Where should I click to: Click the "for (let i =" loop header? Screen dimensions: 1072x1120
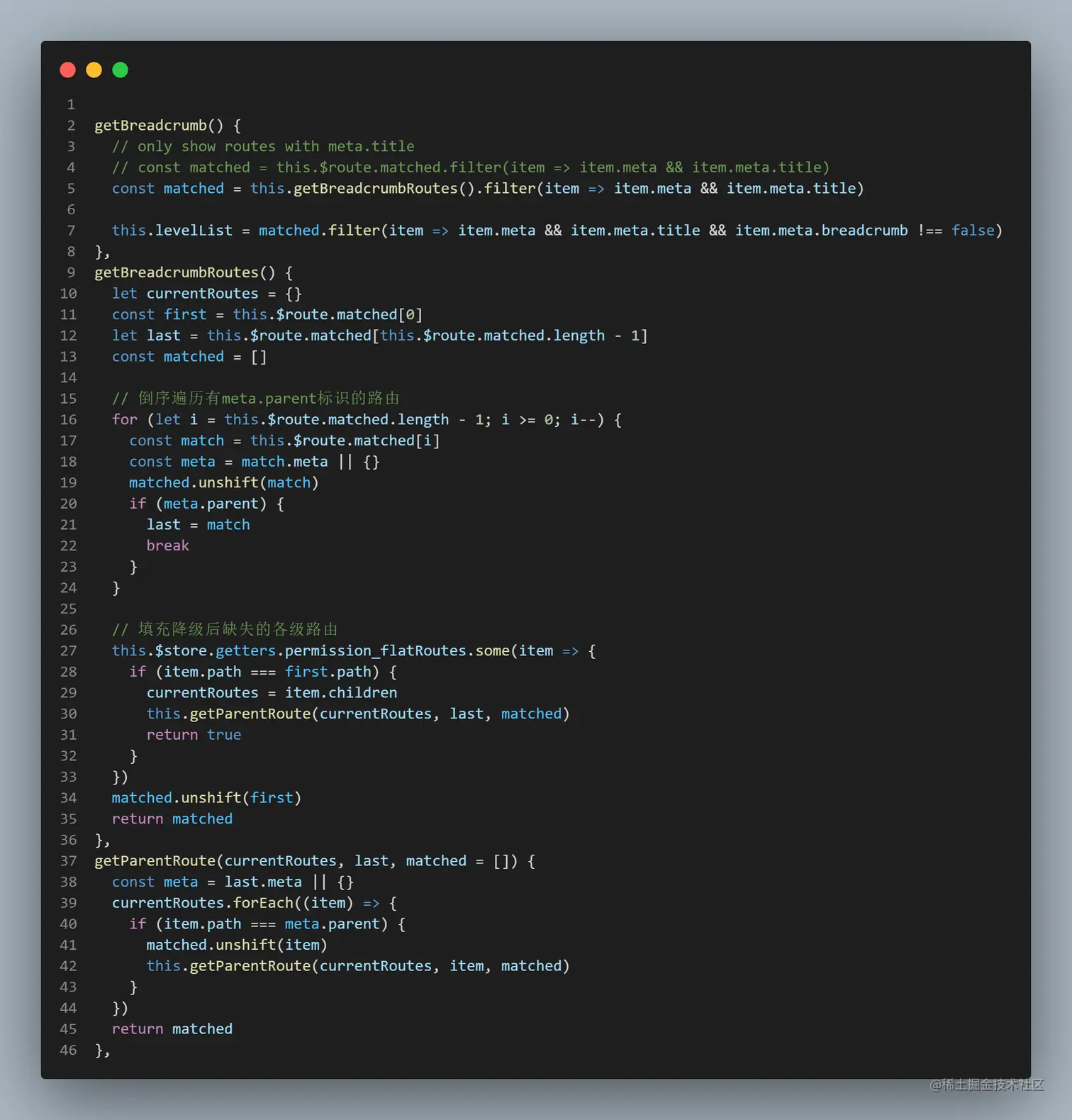367,420
